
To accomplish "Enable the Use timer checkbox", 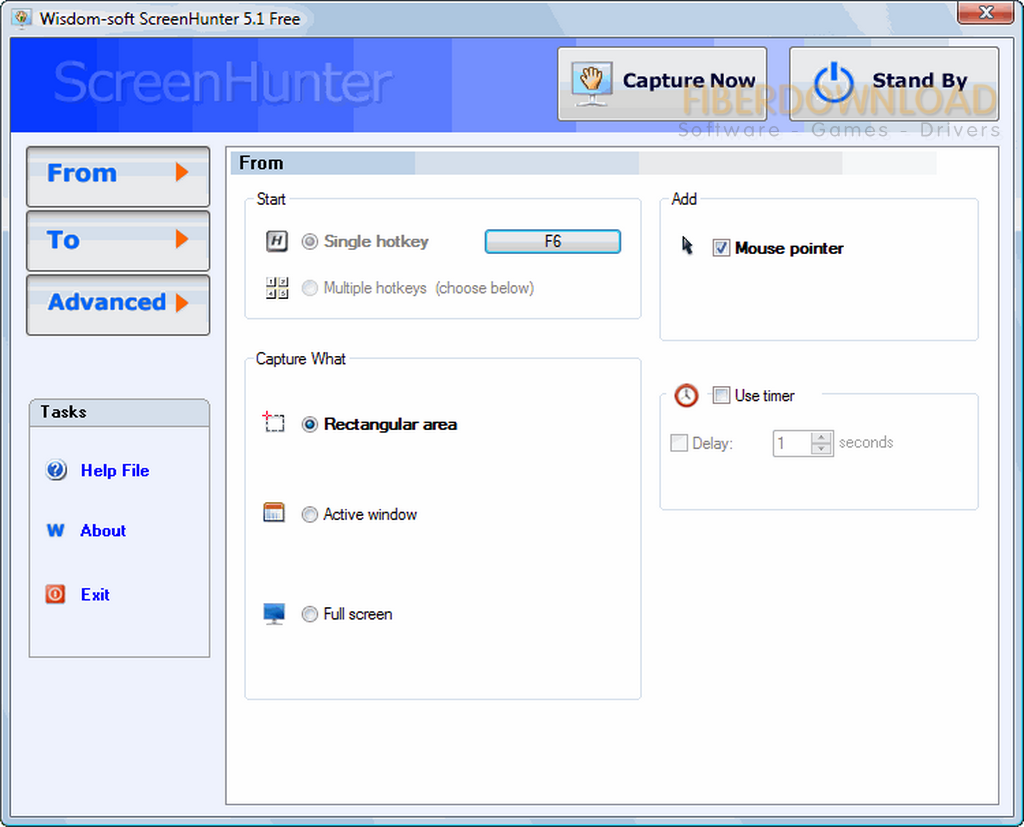I will (721, 395).
